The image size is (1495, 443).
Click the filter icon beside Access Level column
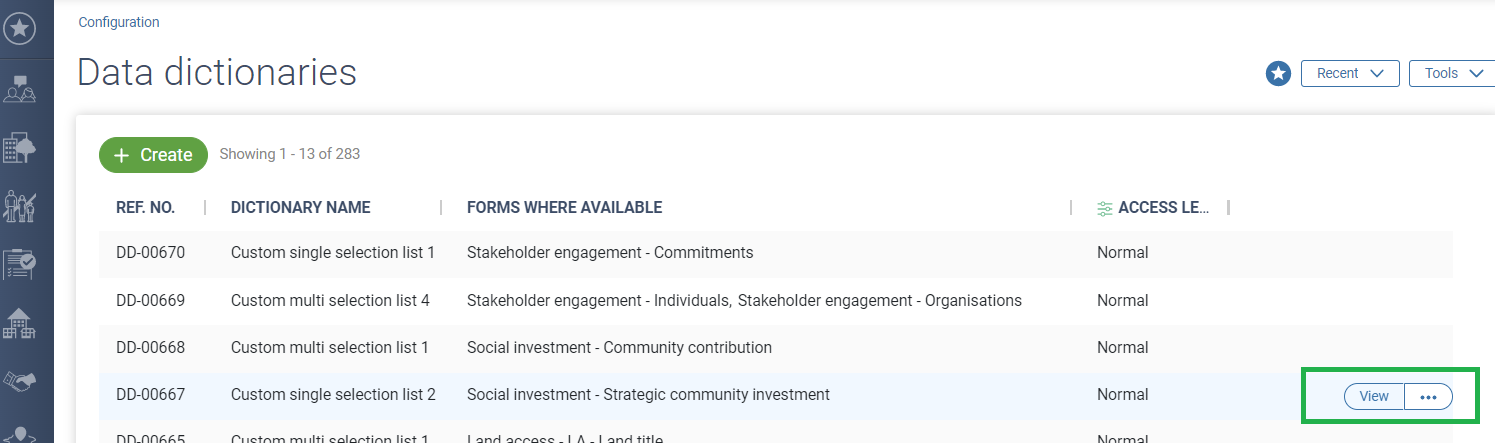(1104, 208)
